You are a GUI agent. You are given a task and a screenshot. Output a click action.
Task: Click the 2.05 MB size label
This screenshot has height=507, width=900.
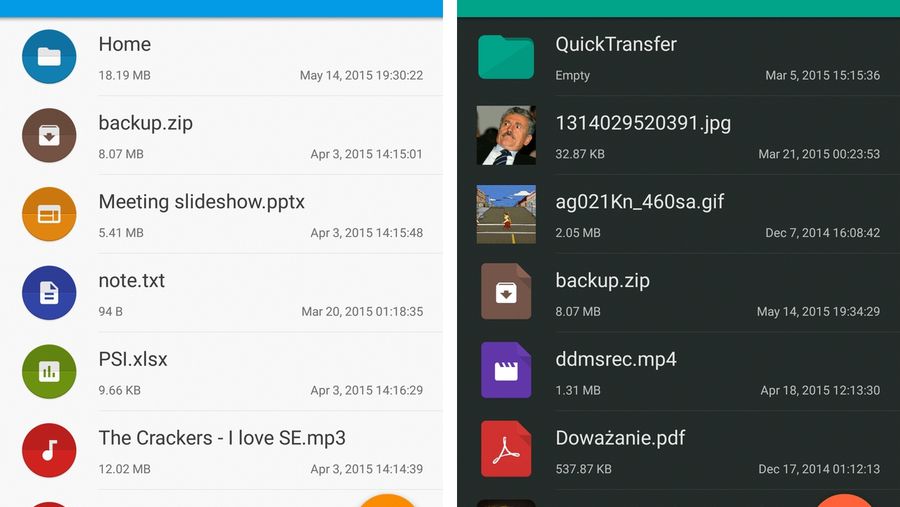(577, 233)
